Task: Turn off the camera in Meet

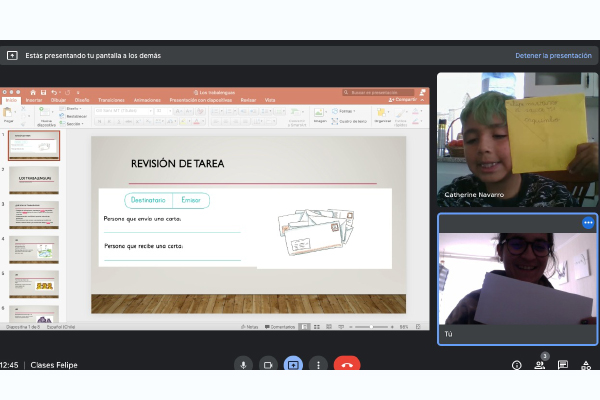Action: pos(267,365)
